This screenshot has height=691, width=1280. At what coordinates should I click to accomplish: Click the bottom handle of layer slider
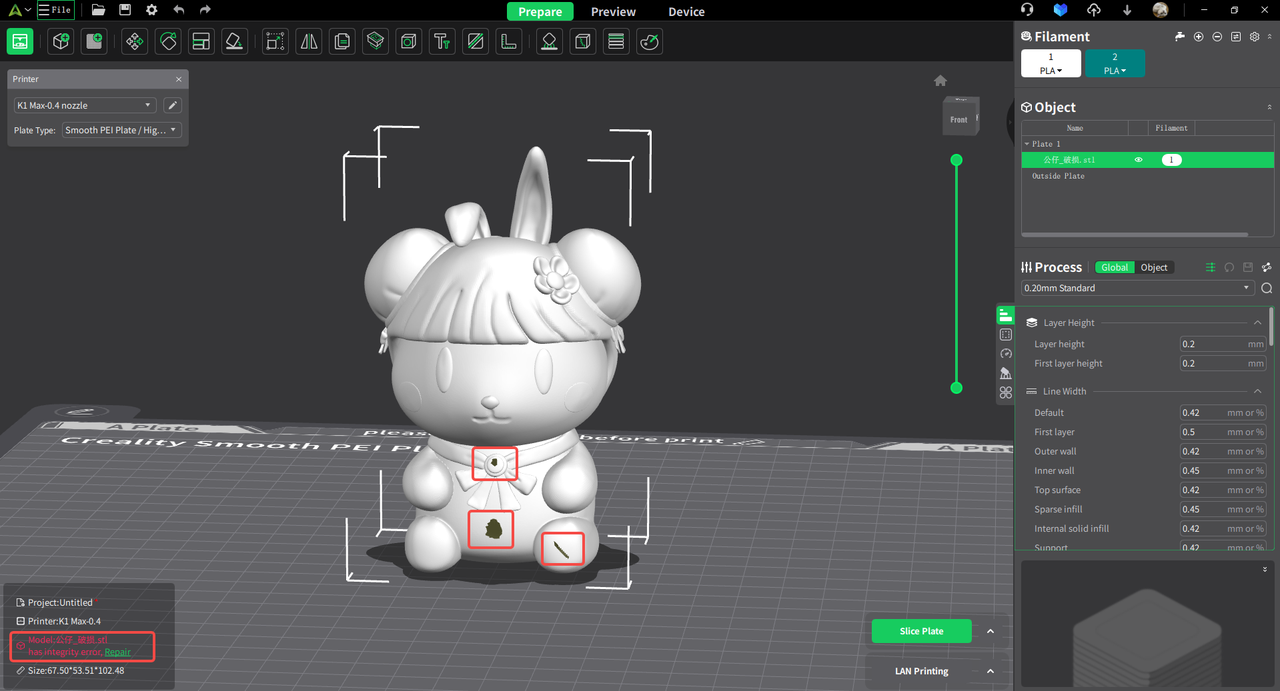(x=956, y=387)
